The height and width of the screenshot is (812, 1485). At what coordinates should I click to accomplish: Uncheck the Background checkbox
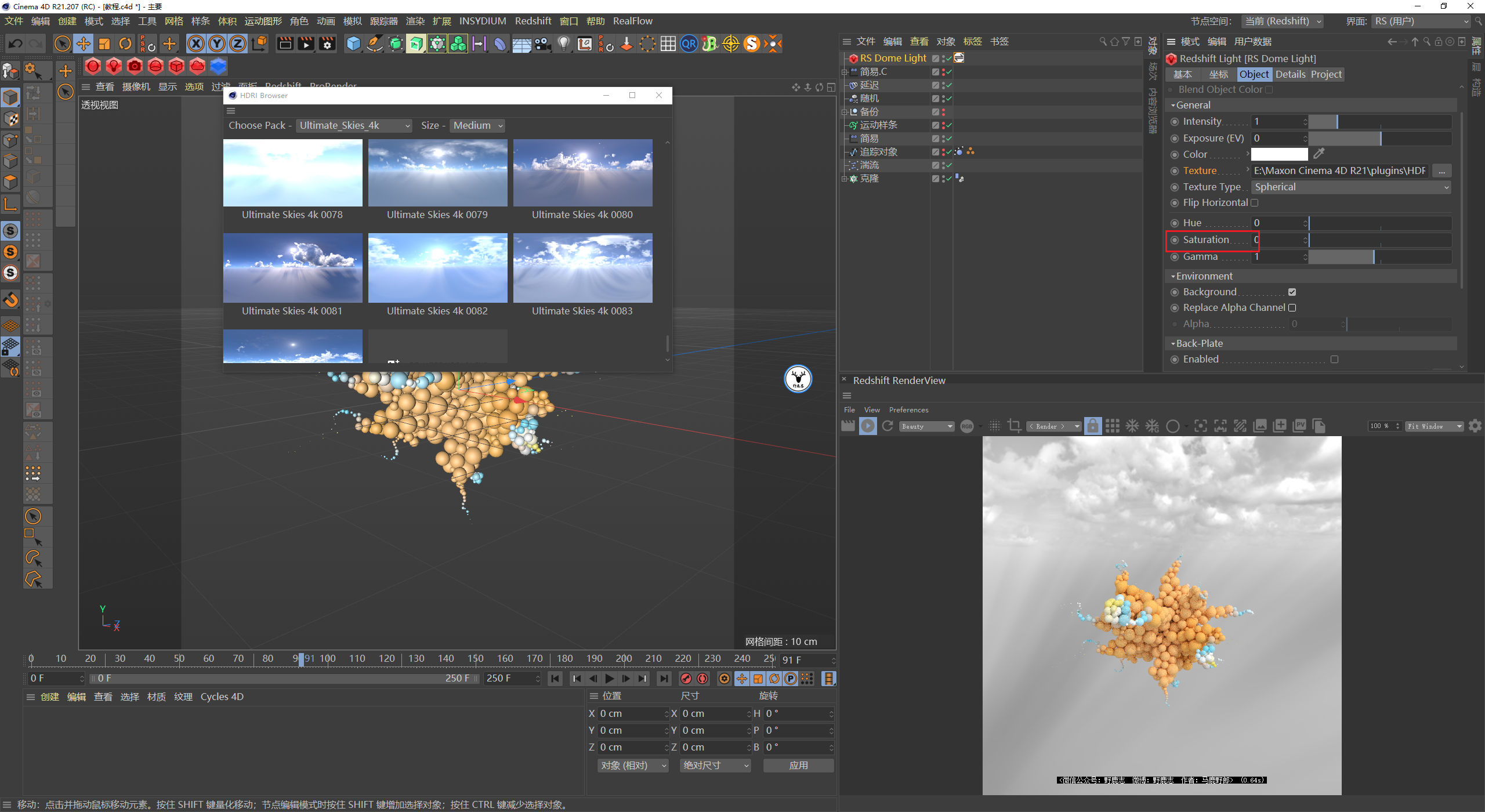point(1292,292)
